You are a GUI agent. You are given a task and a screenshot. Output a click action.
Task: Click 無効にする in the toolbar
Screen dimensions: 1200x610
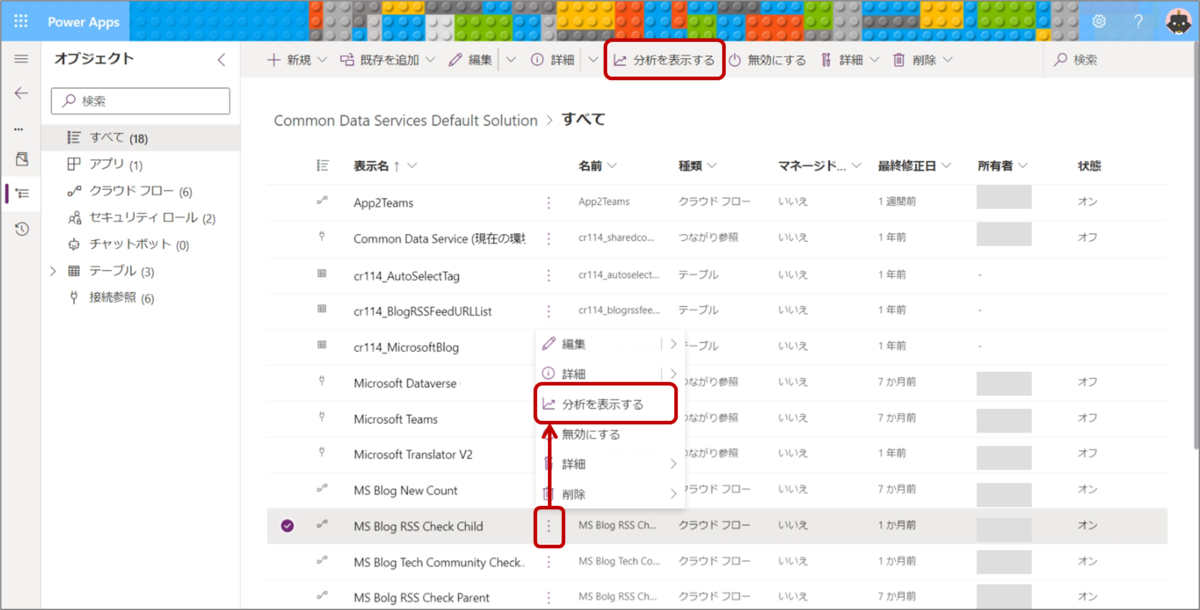[767, 60]
